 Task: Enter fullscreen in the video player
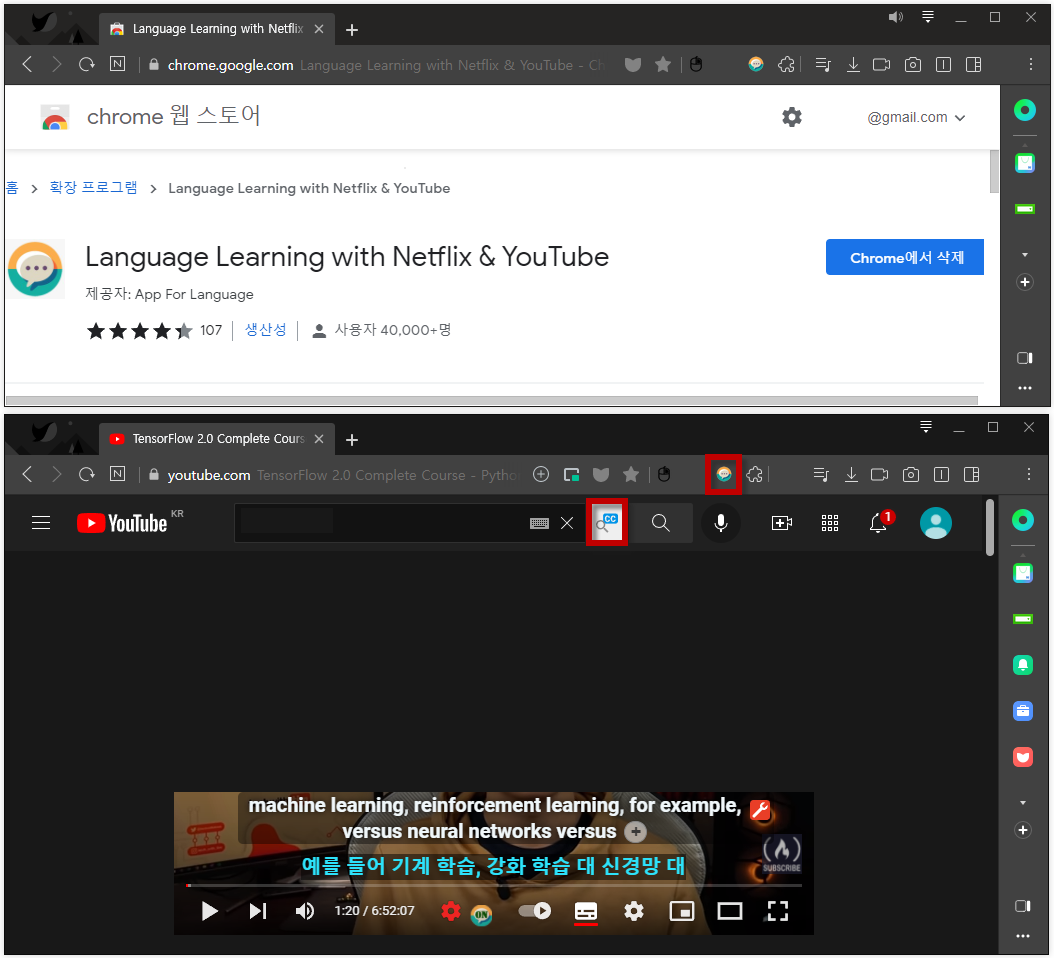coord(777,911)
